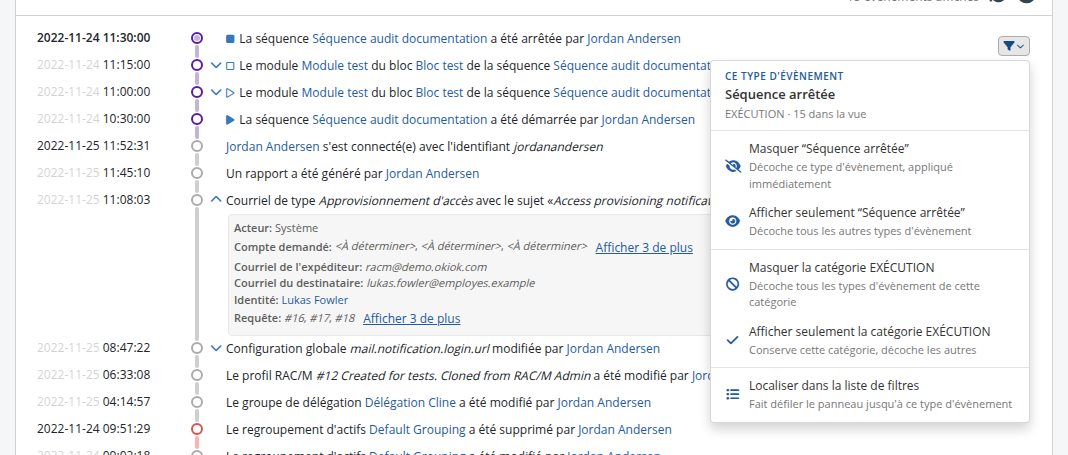
Task: Click the timeline marker at 04:14:57
Action: click(197, 402)
